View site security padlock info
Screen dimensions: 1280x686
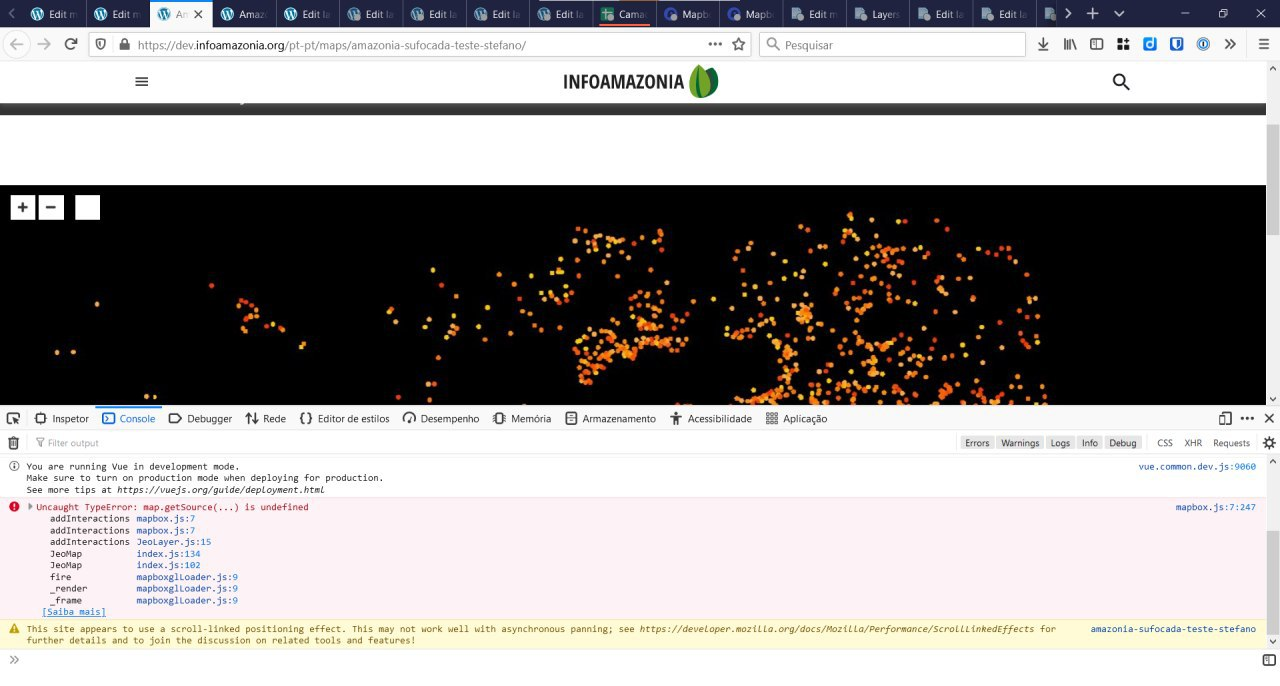[125, 44]
